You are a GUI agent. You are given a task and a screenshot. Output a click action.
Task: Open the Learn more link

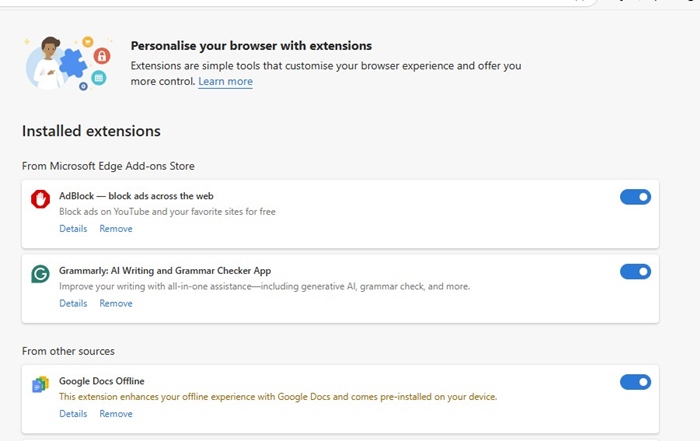click(x=225, y=82)
